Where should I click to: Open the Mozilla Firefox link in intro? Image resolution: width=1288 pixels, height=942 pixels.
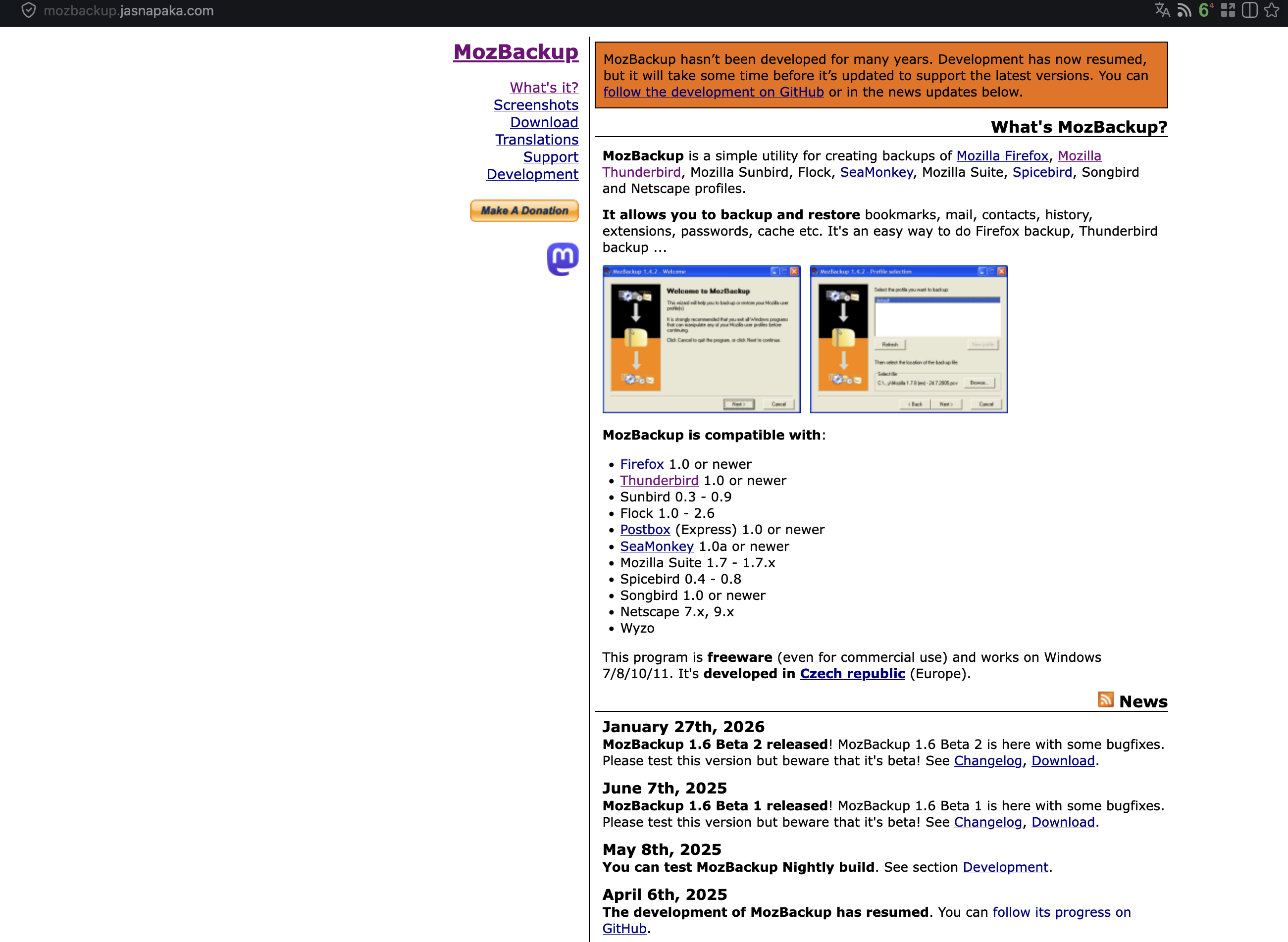pyautogui.click(x=1002, y=155)
